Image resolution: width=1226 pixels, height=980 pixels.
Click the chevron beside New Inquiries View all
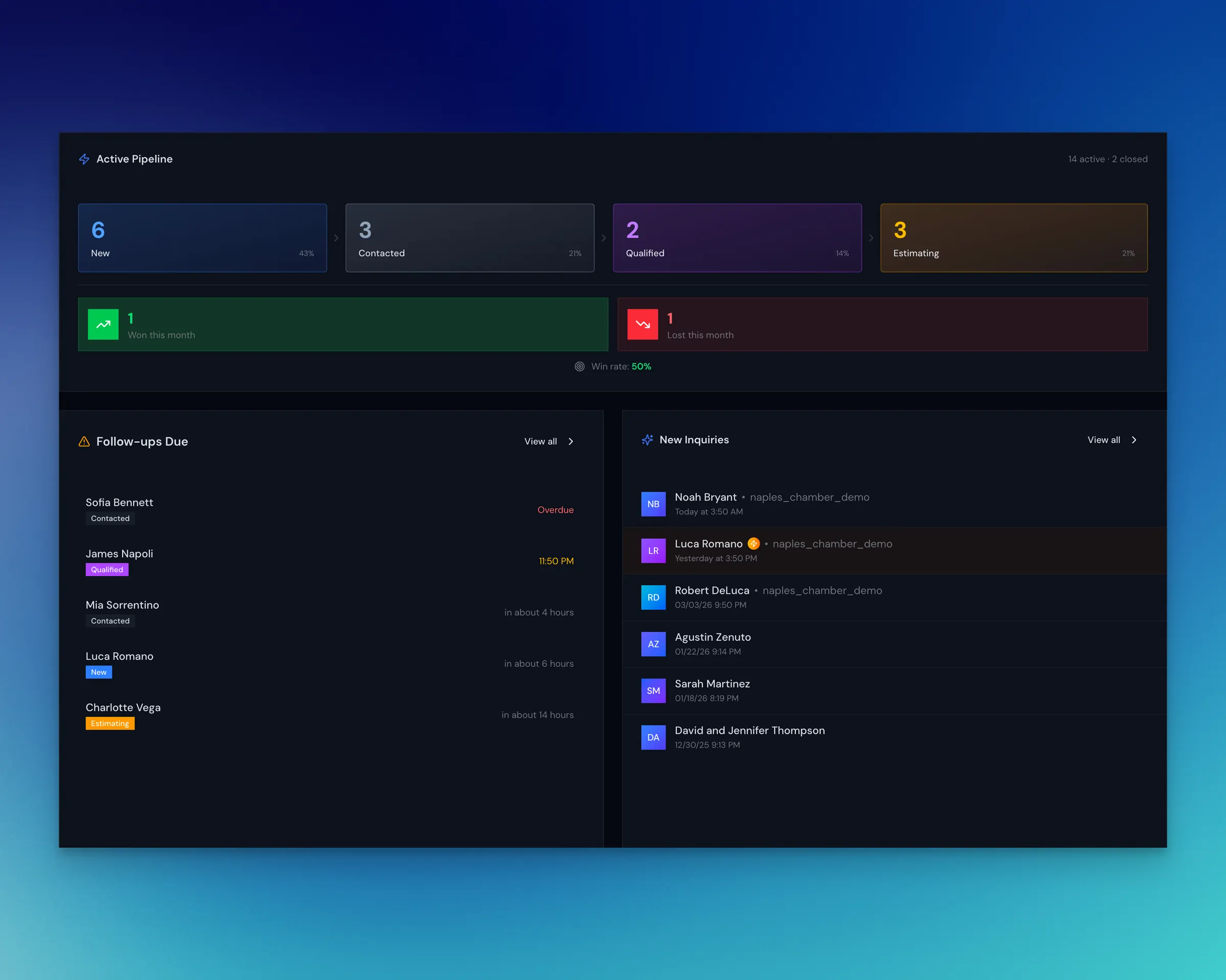pos(1134,439)
